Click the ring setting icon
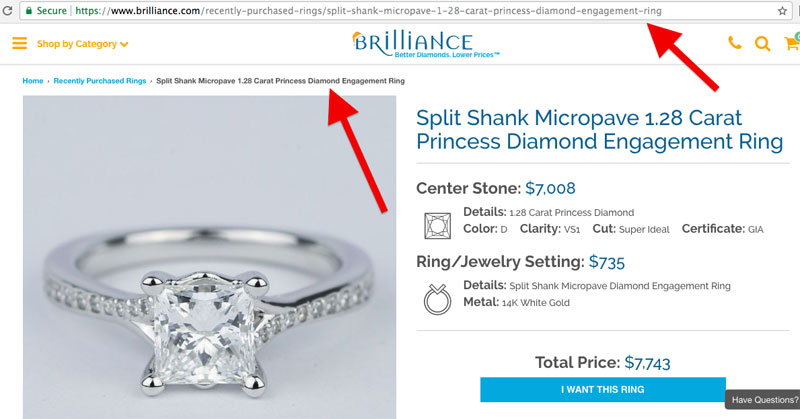 click(437, 299)
